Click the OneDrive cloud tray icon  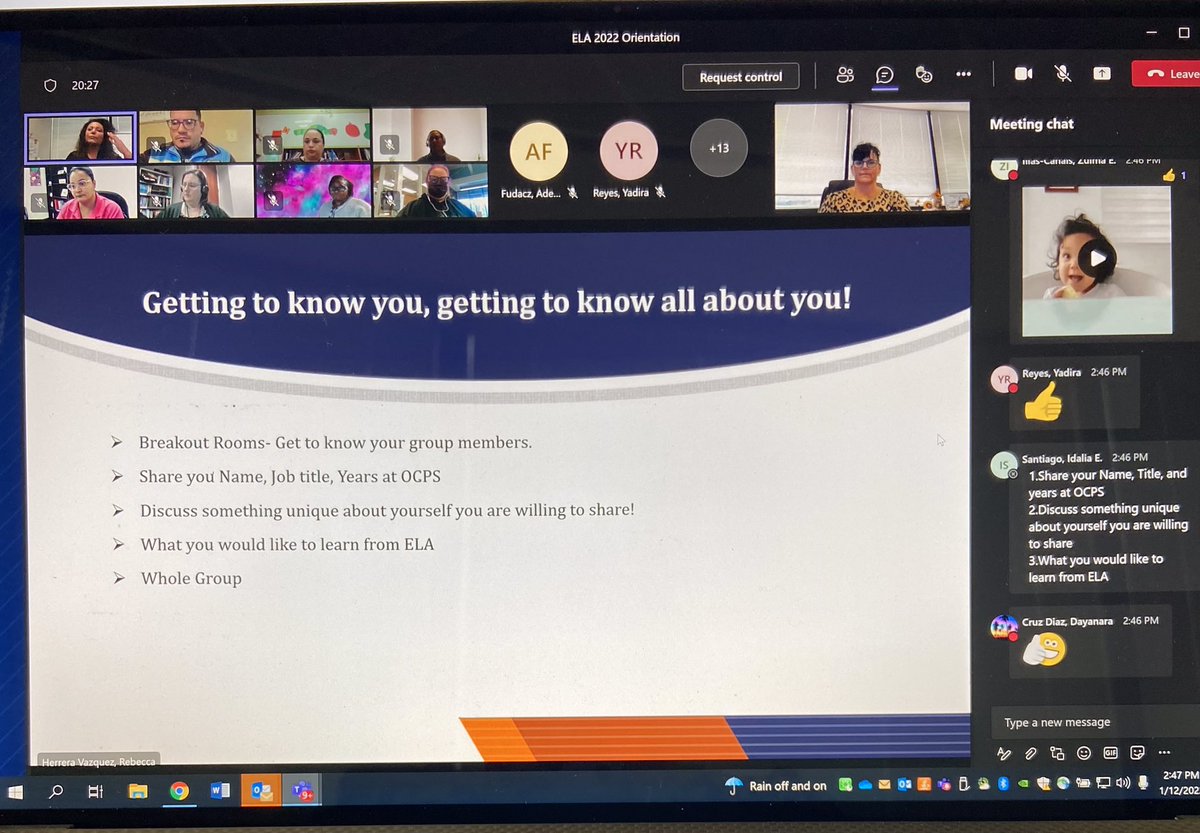point(865,785)
